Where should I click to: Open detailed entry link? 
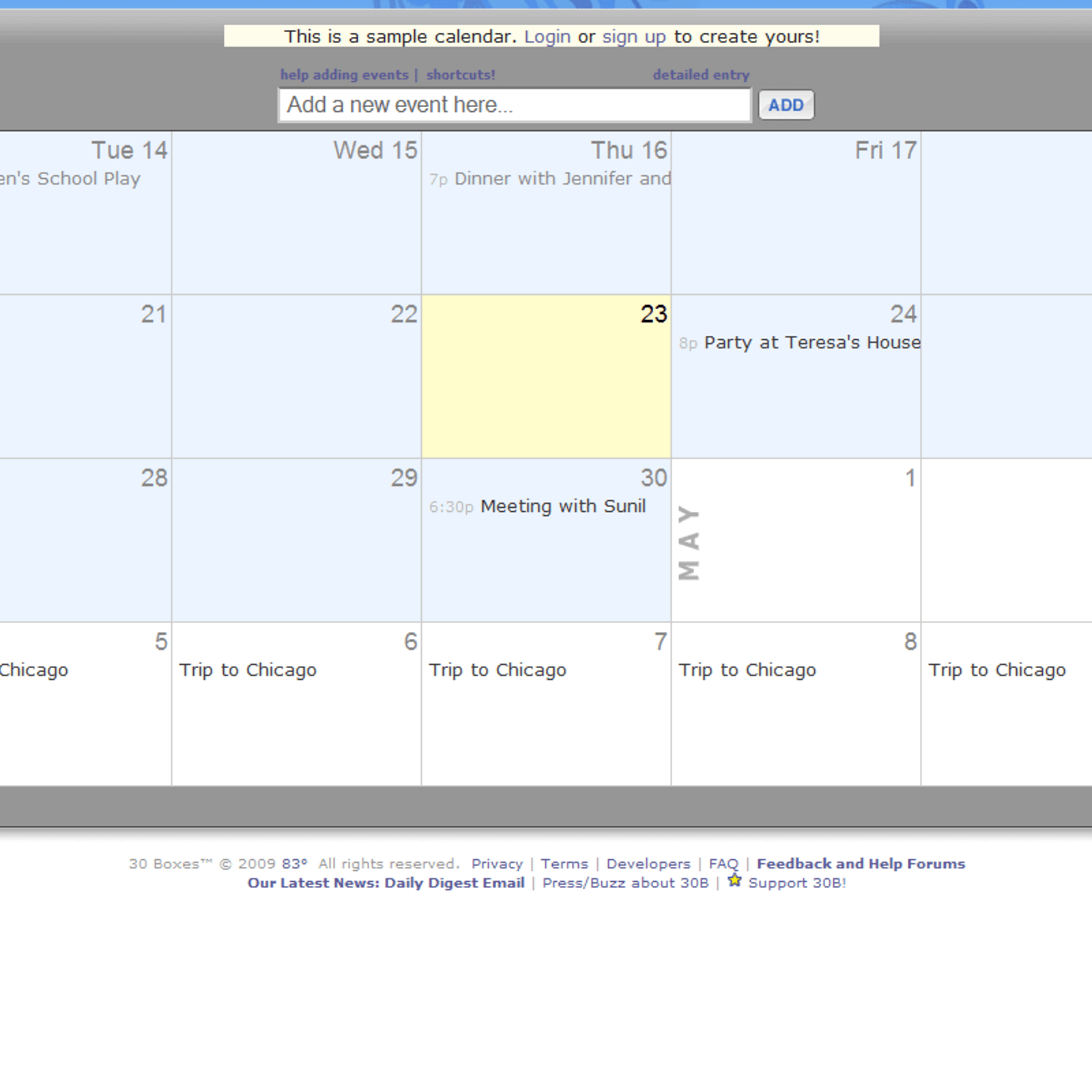pyautogui.click(x=701, y=75)
